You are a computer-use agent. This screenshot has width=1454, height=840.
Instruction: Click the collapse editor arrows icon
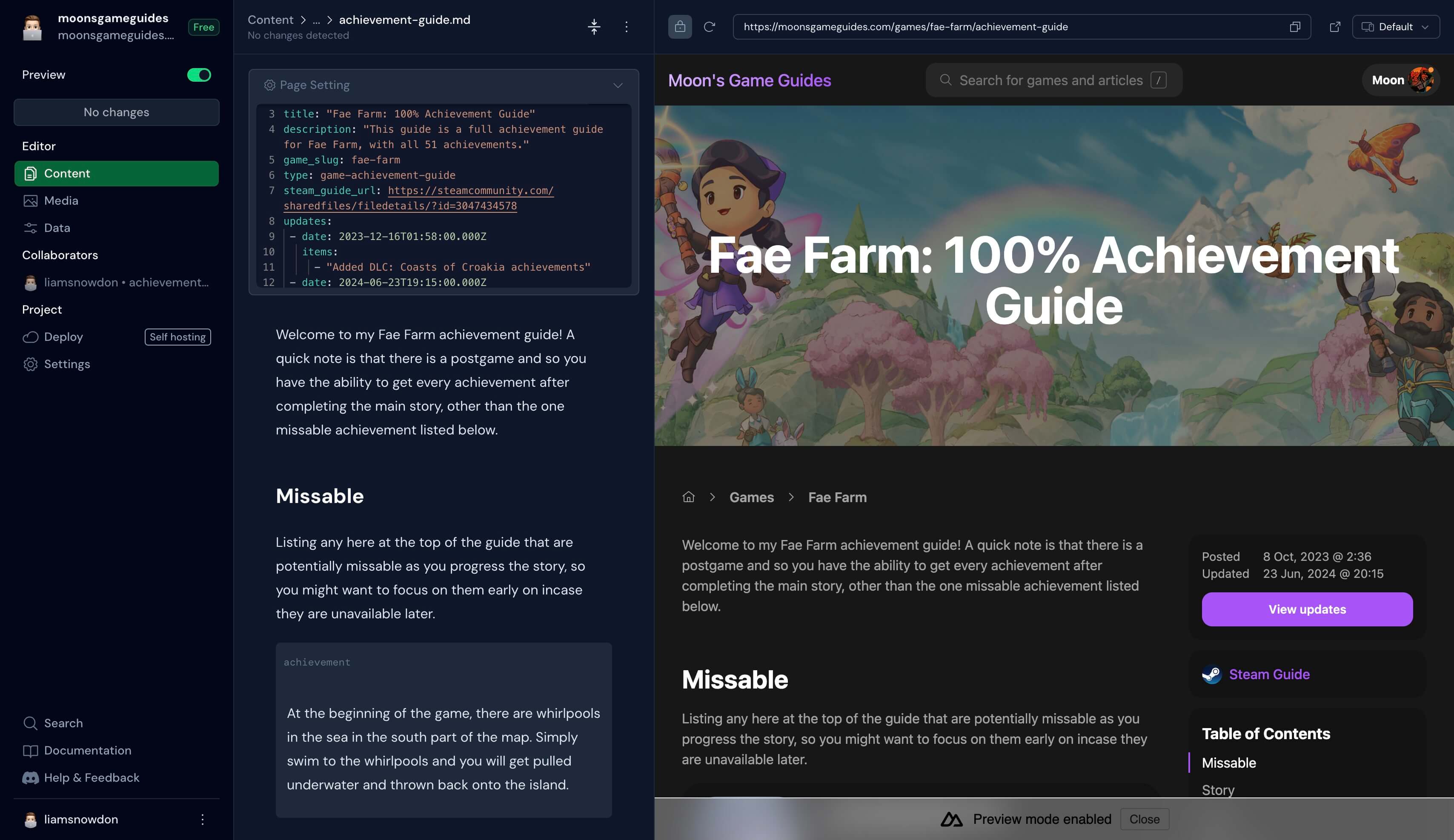click(594, 26)
